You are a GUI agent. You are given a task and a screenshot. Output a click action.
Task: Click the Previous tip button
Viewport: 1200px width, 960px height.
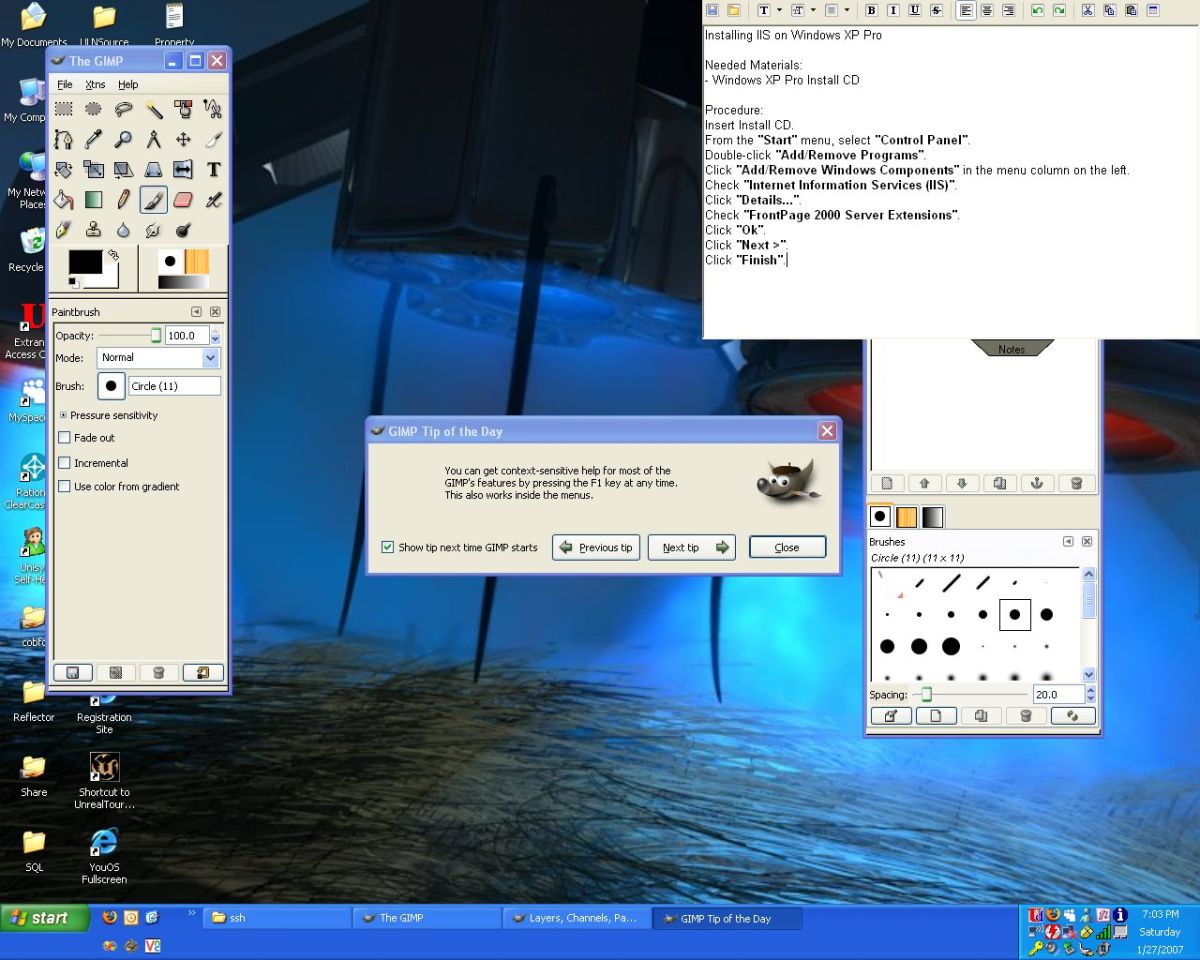(x=596, y=547)
